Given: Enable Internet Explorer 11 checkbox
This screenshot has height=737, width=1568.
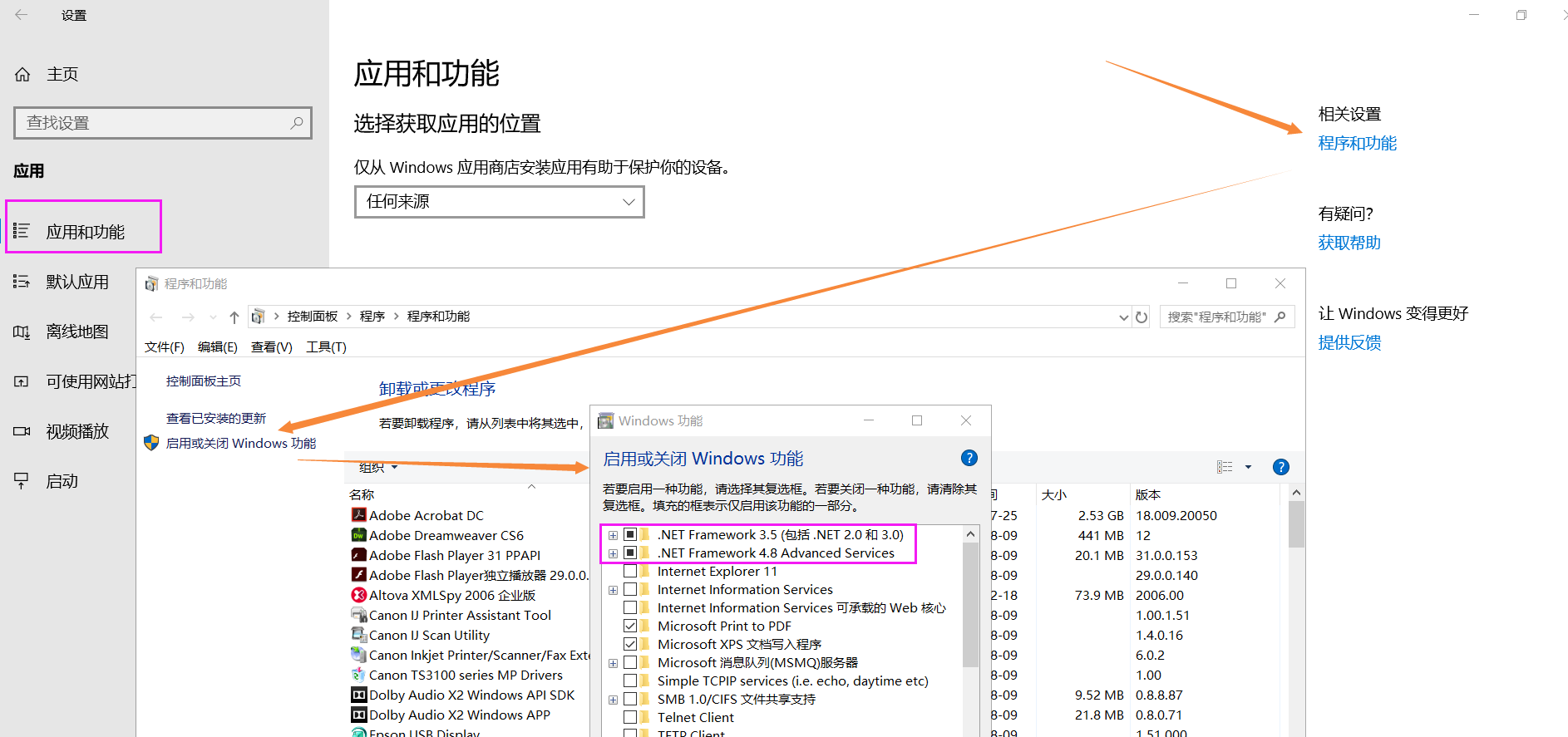Looking at the screenshot, I should [630, 572].
